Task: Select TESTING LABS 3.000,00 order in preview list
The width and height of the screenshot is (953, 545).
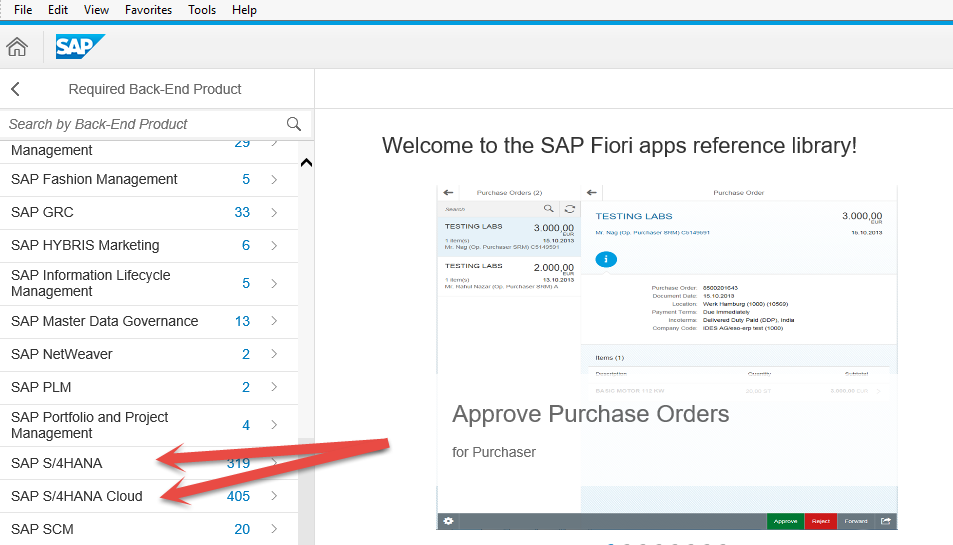Action: click(x=509, y=236)
